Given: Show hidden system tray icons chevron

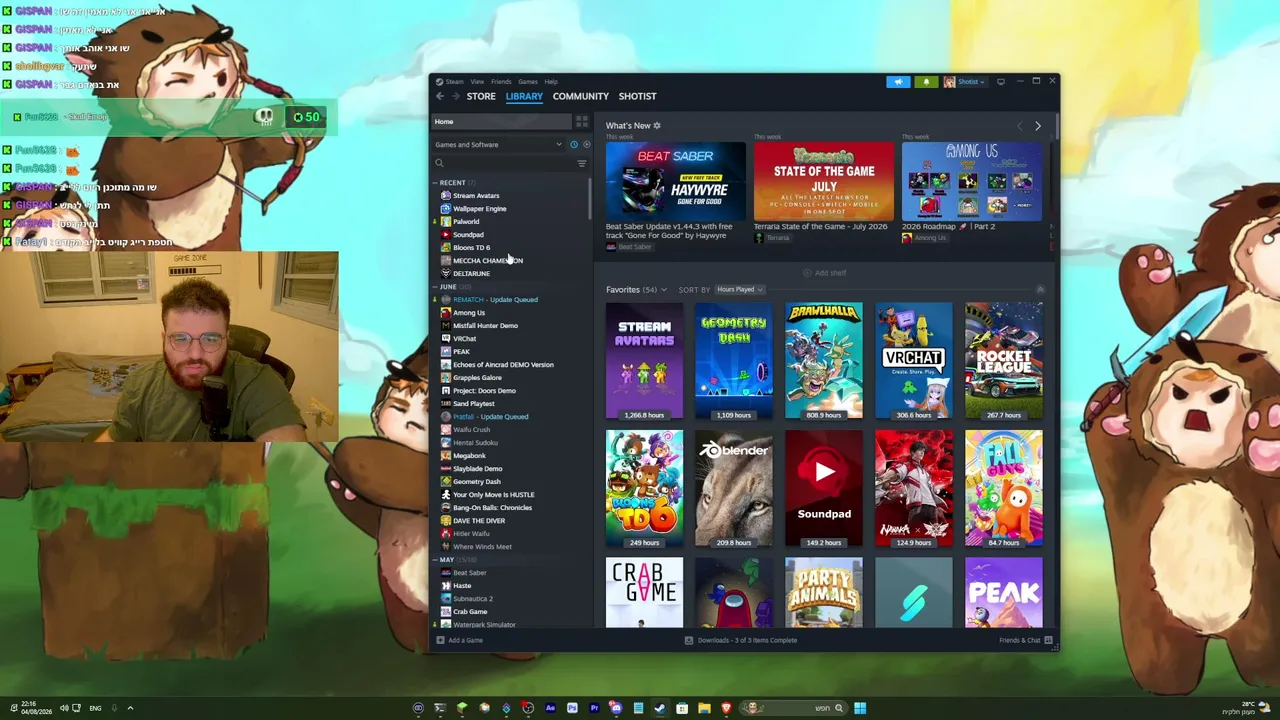Looking at the screenshot, I should [130, 708].
